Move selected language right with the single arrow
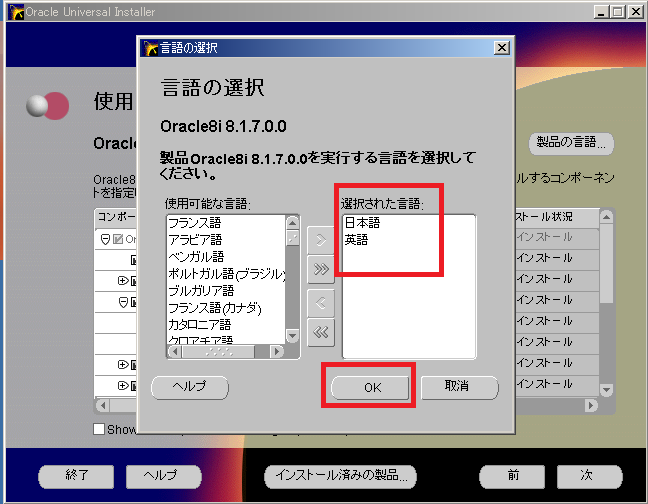The width and height of the screenshot is (648, 504). (321, 240)
